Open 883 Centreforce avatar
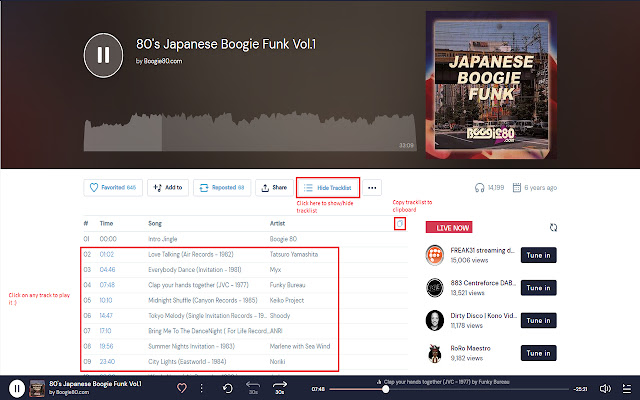 click(x=435, y=288)
